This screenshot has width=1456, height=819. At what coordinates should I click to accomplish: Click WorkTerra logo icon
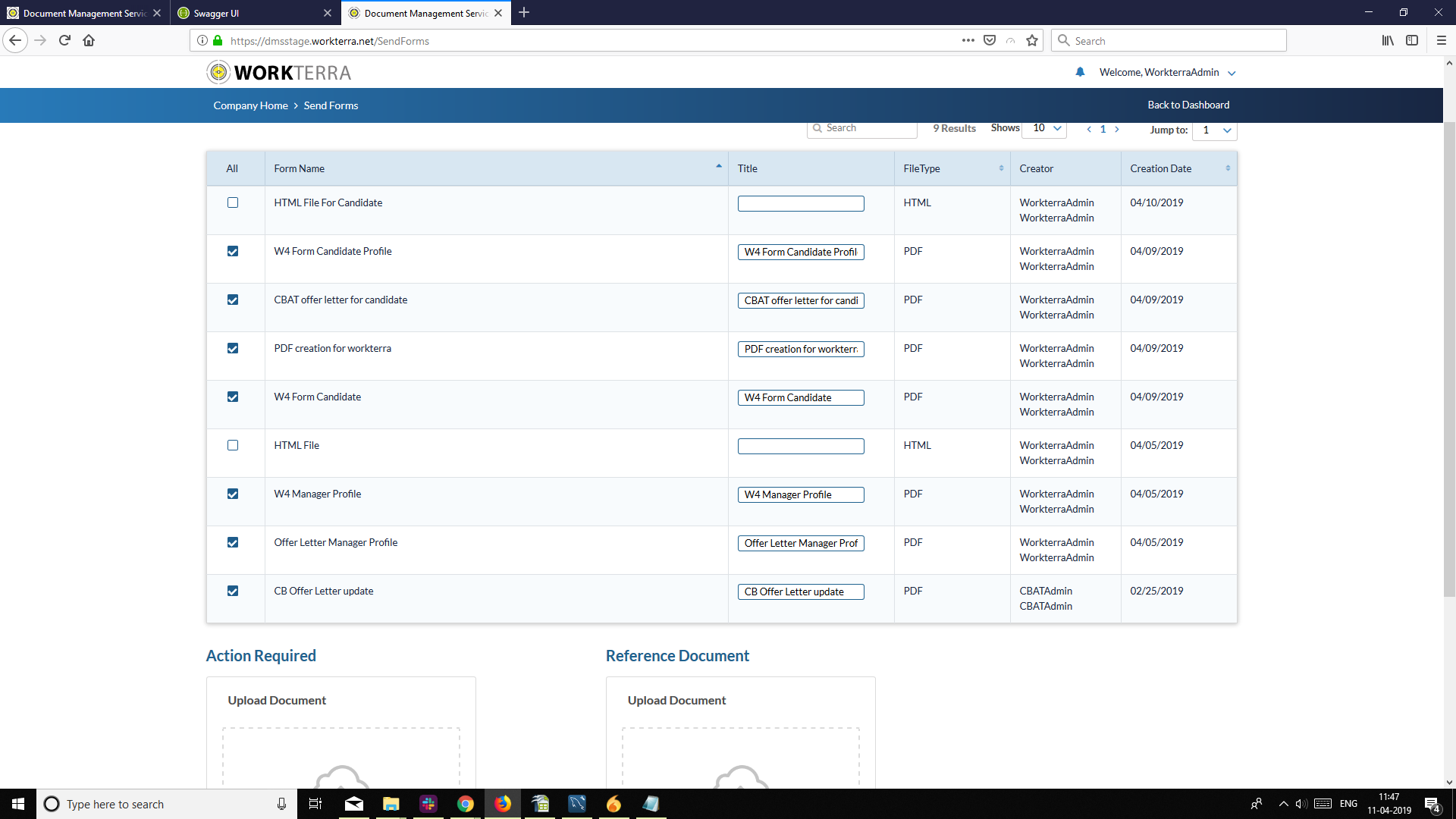[x=218, y=73]
